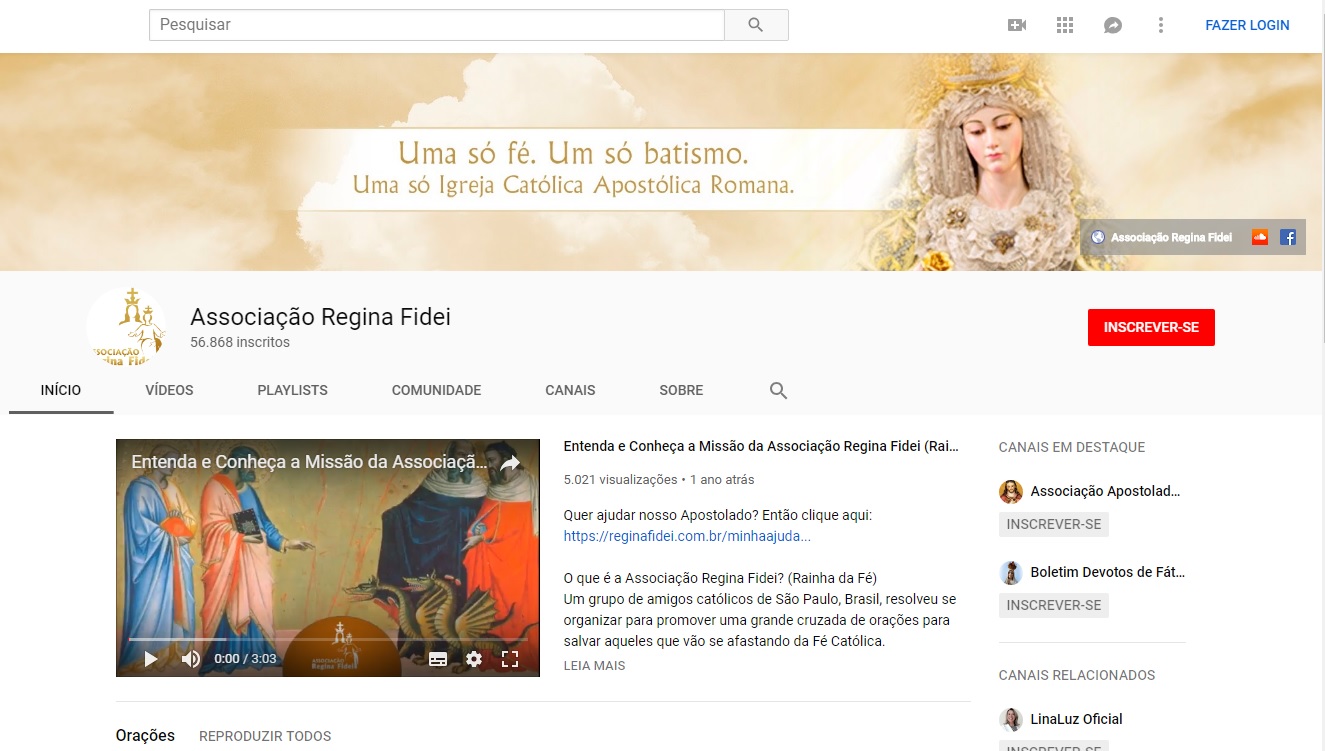Viewport: 1325px width, 751px height.
Task: Search the channel with the magnifier icon
Action: click(779, 391)
